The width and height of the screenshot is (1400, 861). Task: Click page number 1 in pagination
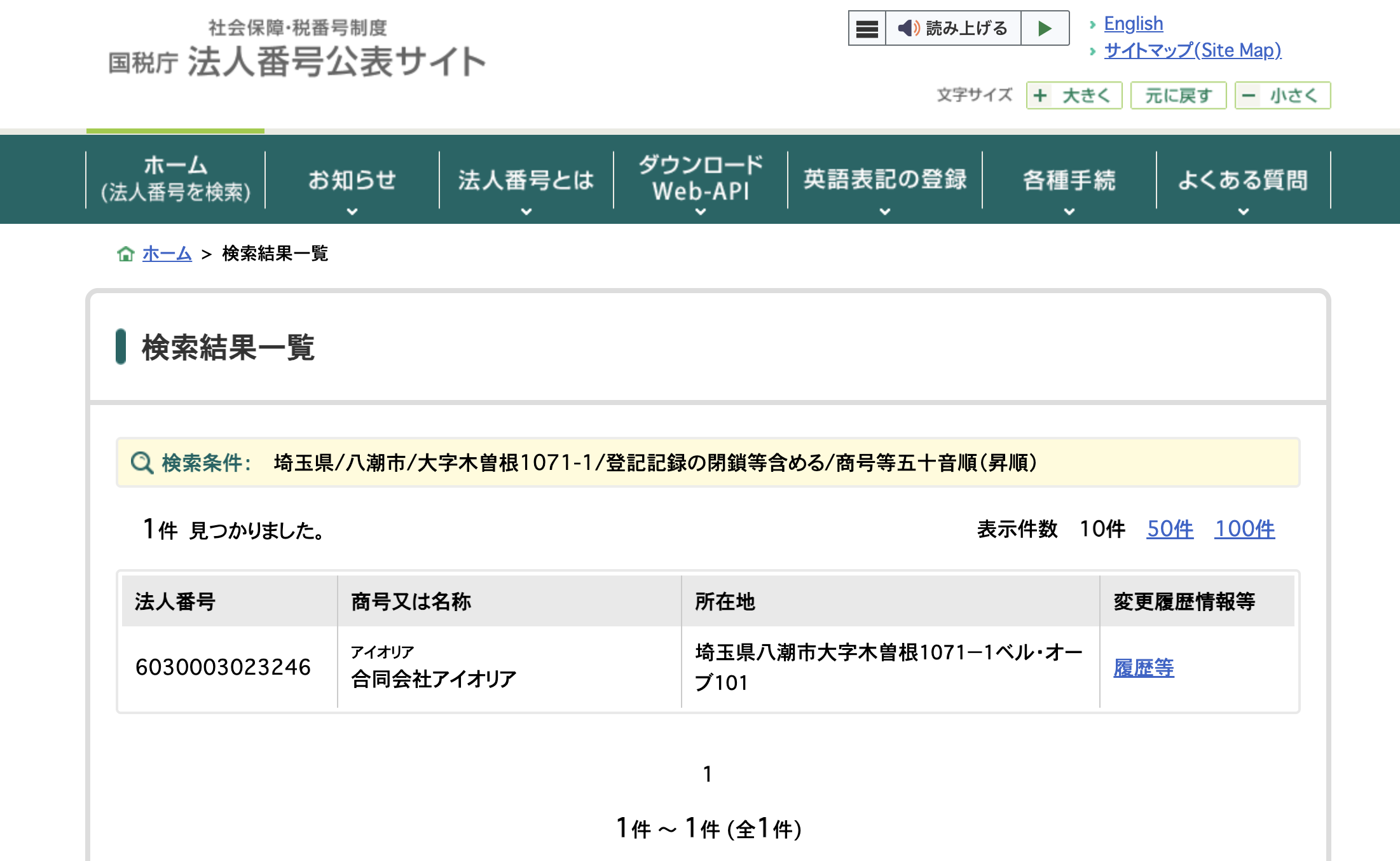click(707, 774)
